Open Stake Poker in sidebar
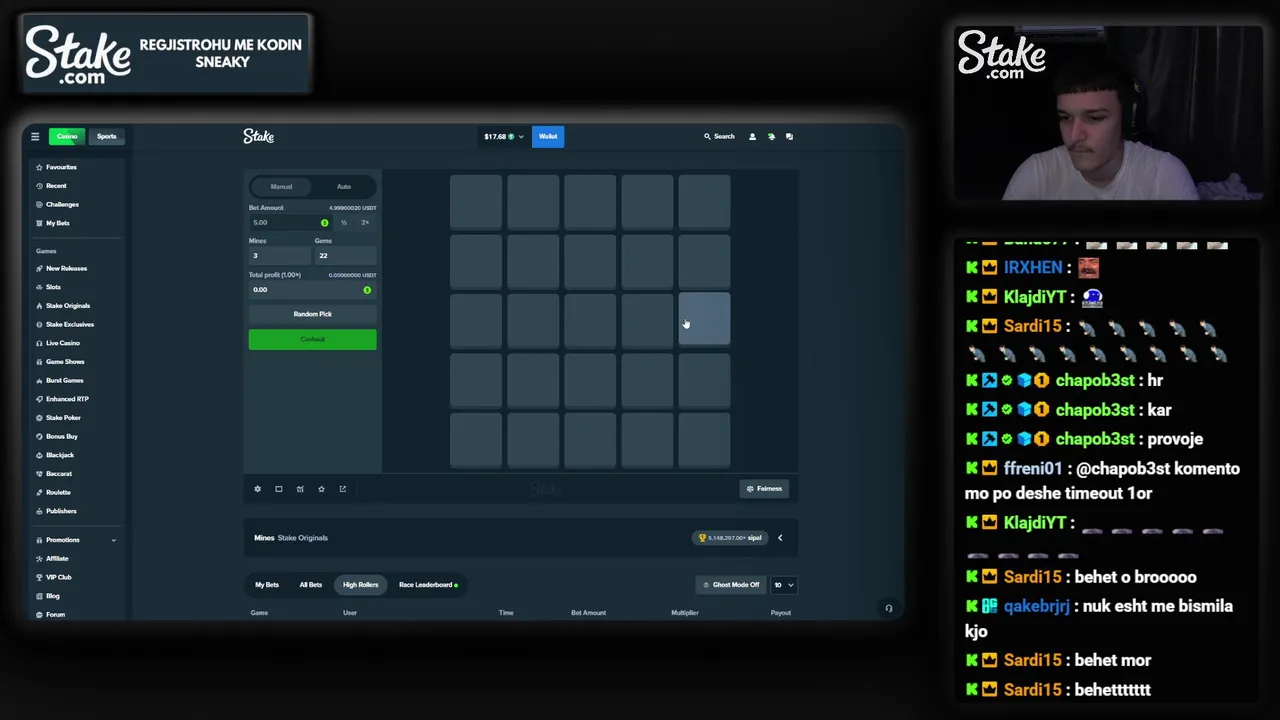The width and height of the screenshot is (1280, 720). pos(58,418)
